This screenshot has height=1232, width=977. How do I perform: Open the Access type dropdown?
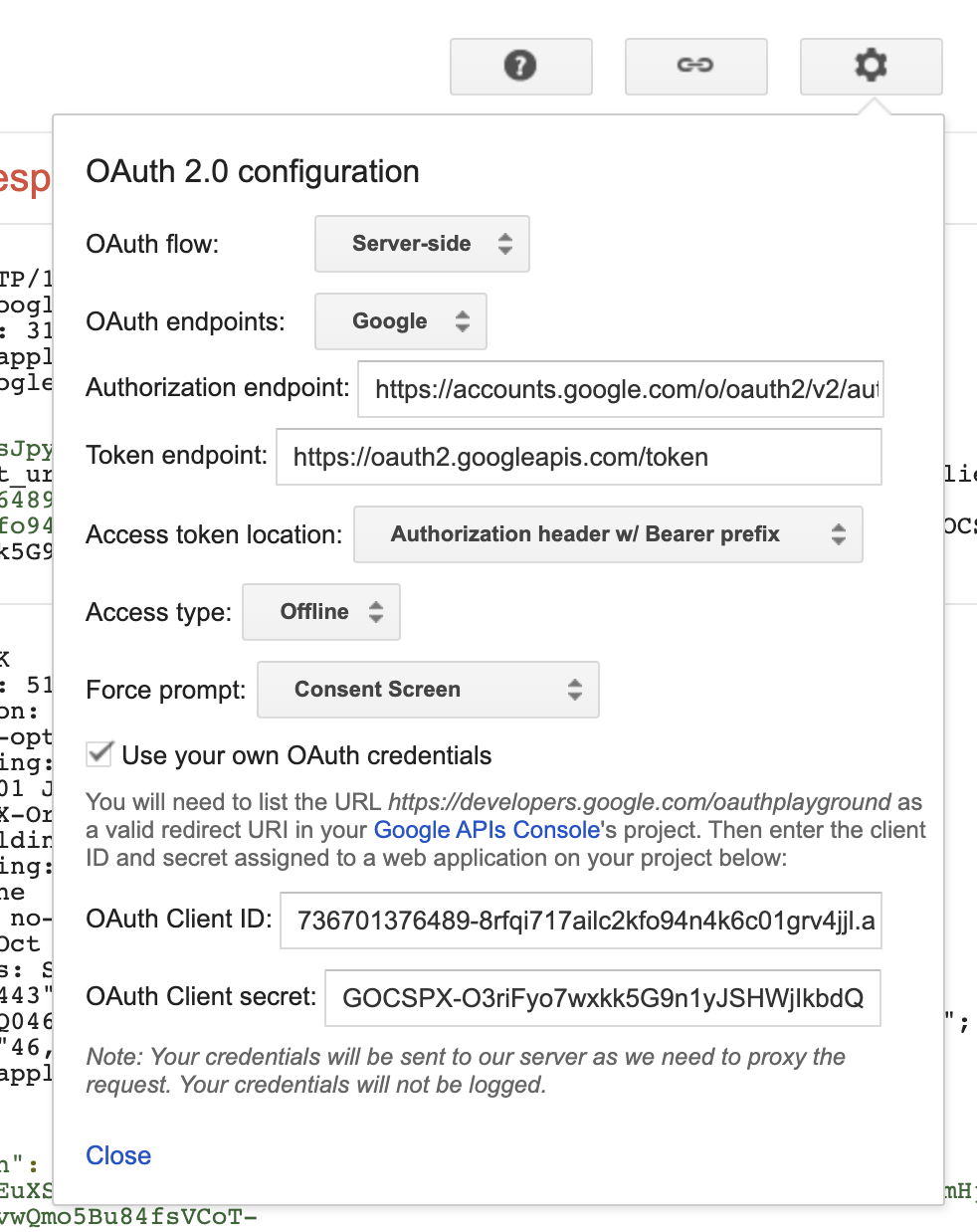click(320, 612)
